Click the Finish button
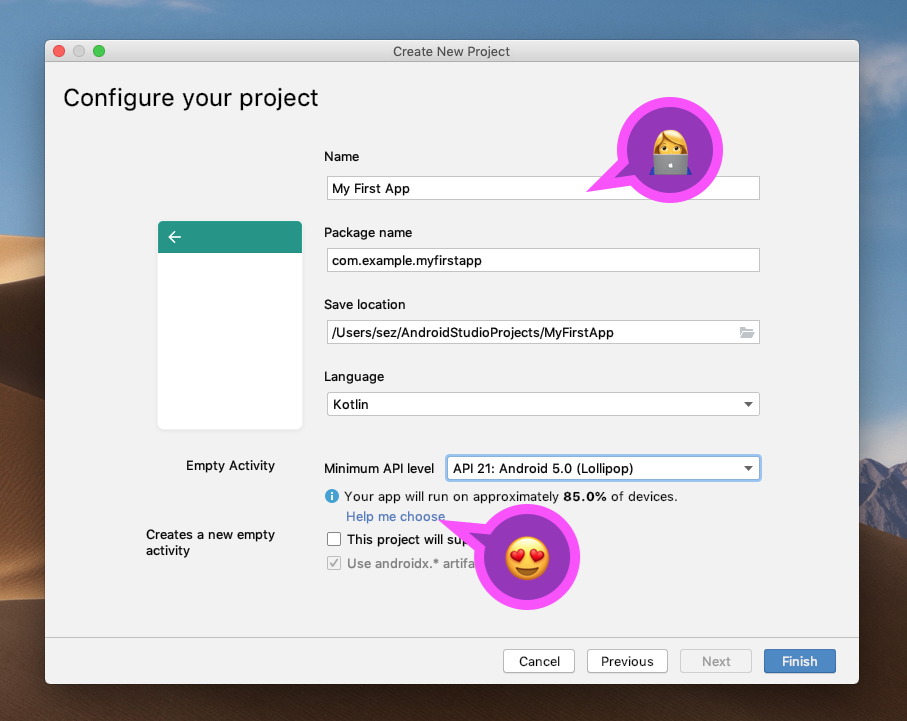Viewport: 907px width, 721px height. coord(799,661)
